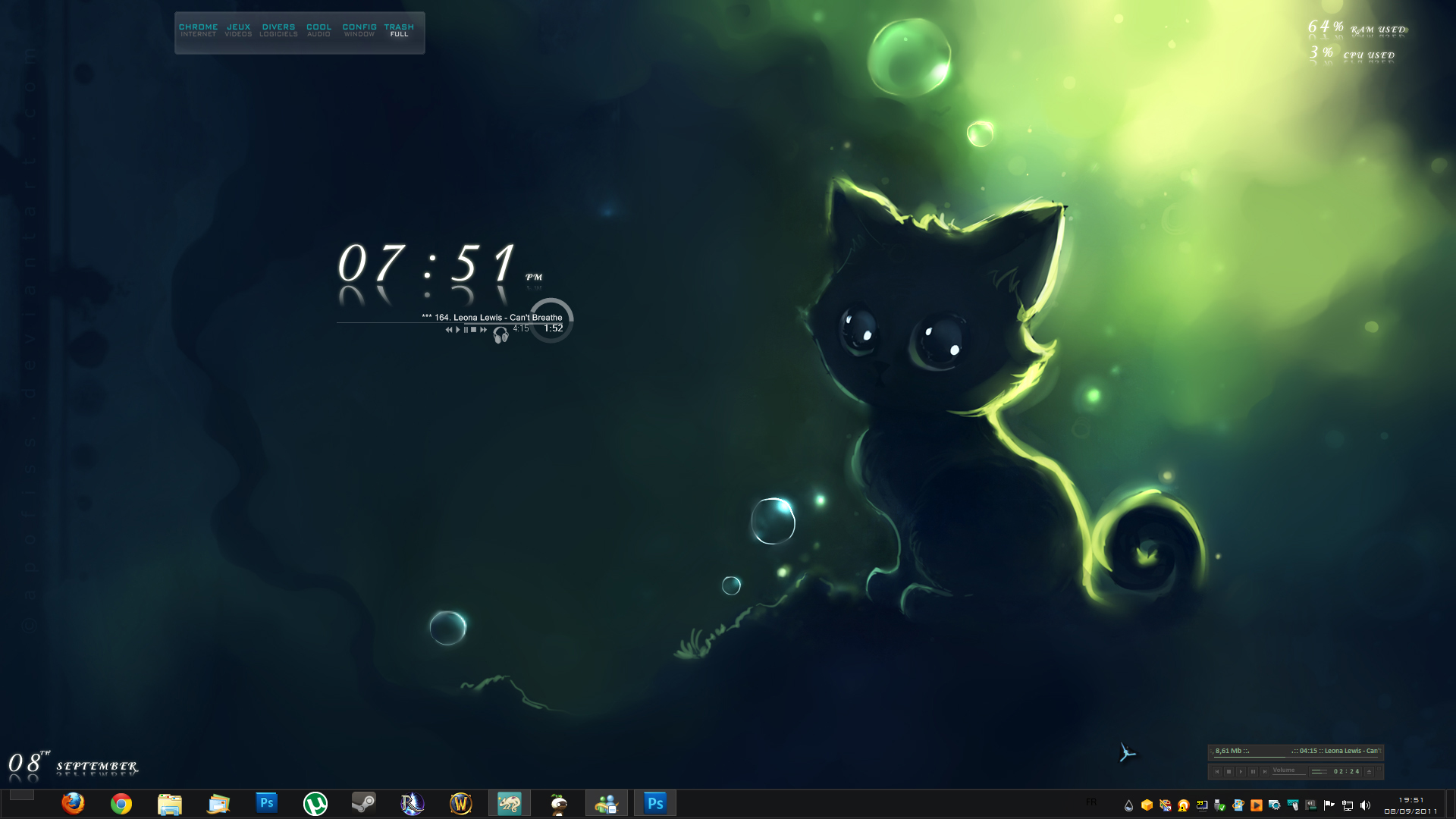Play button in the mini player
The width and height of the screenshot is (1456, 819).
(x=1241, y=771)
